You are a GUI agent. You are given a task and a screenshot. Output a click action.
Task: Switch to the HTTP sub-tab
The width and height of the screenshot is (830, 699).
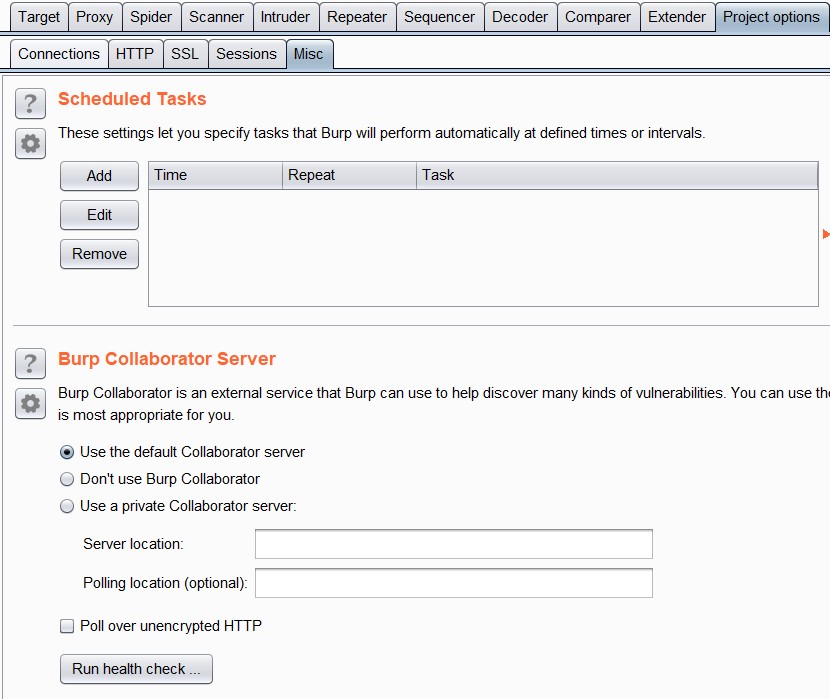tap(135, 54)
